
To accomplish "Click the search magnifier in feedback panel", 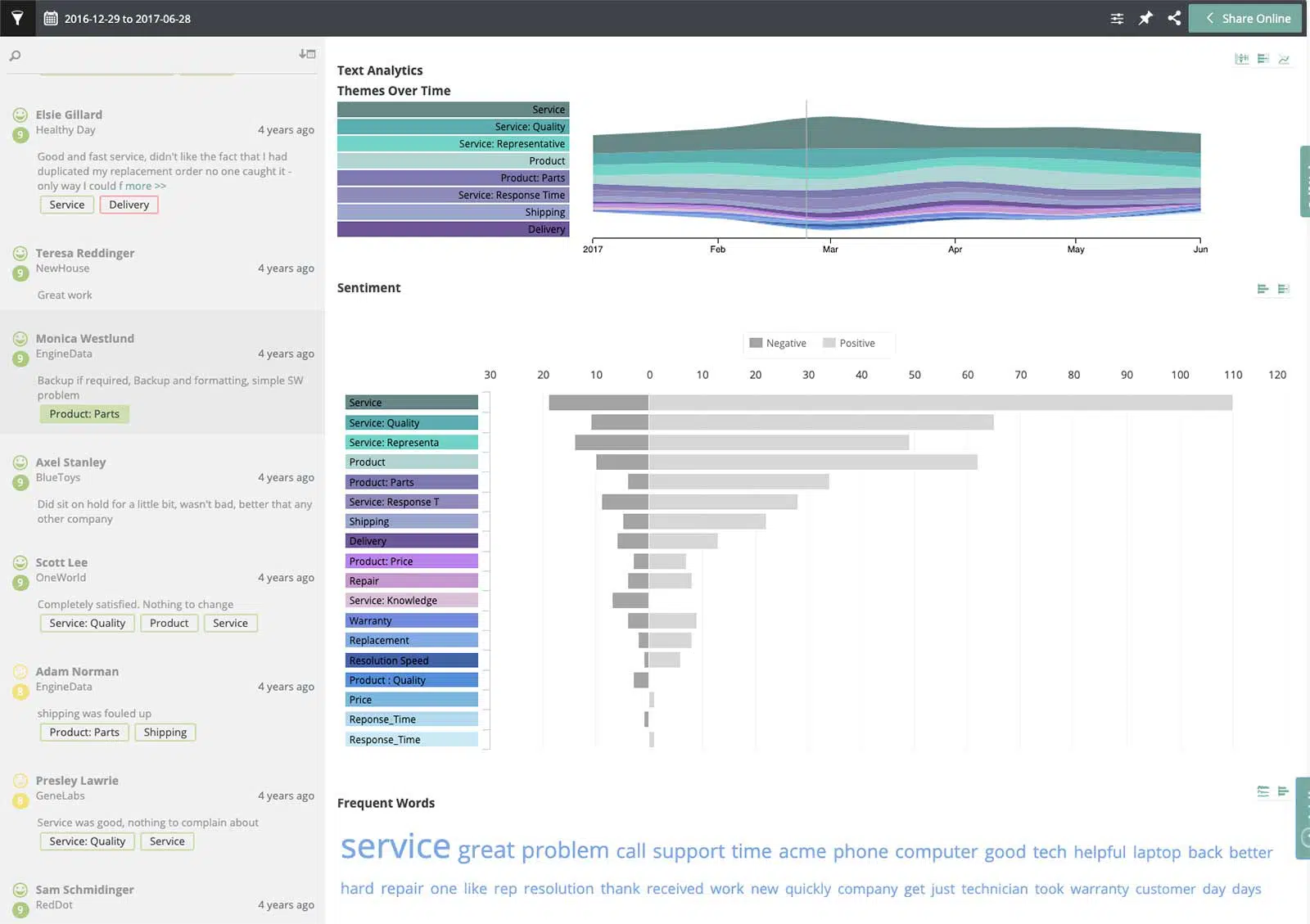I will coord(15,56).
